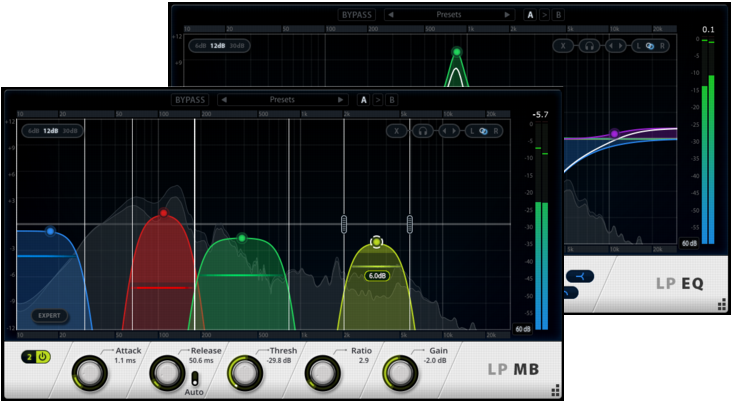Screen dimensions: 731x401
Task: Toggle the Auto release switch in LP MB
Action: click(194, 378)
